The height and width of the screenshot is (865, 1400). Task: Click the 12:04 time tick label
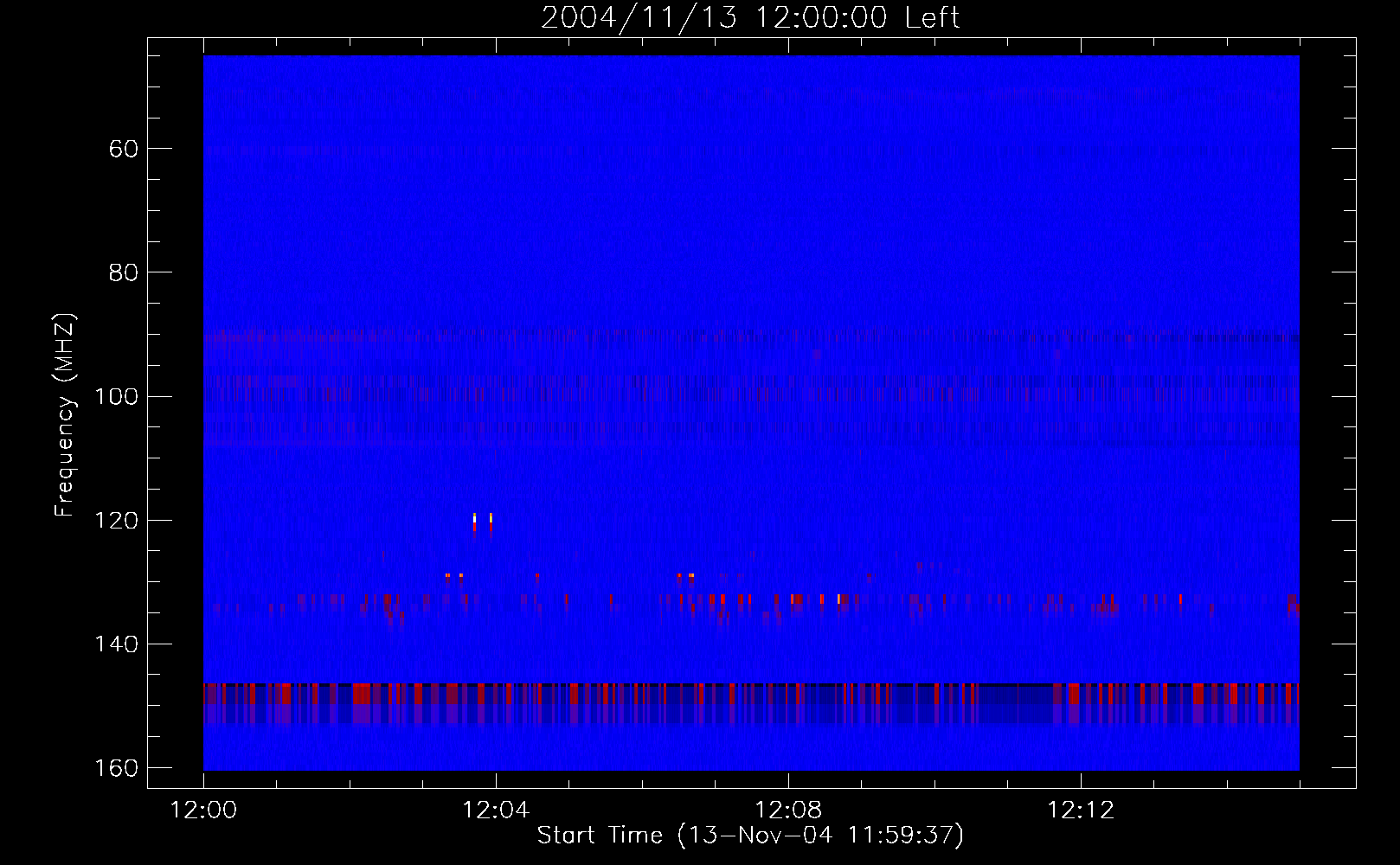tap(496, 811)
